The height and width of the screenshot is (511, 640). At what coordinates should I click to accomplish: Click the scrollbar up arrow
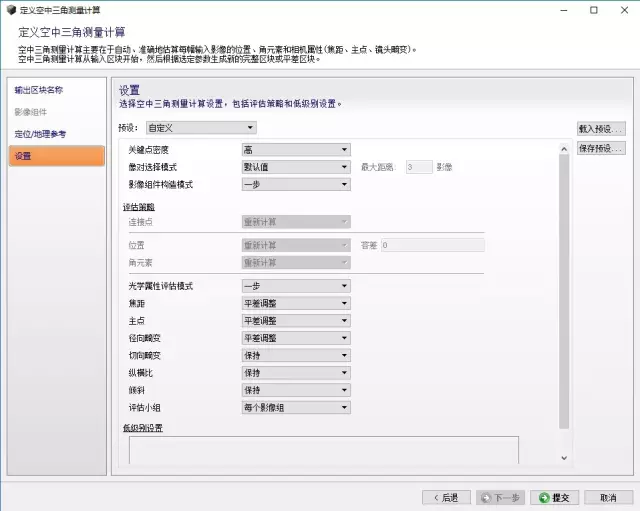(x=564, y=149)
